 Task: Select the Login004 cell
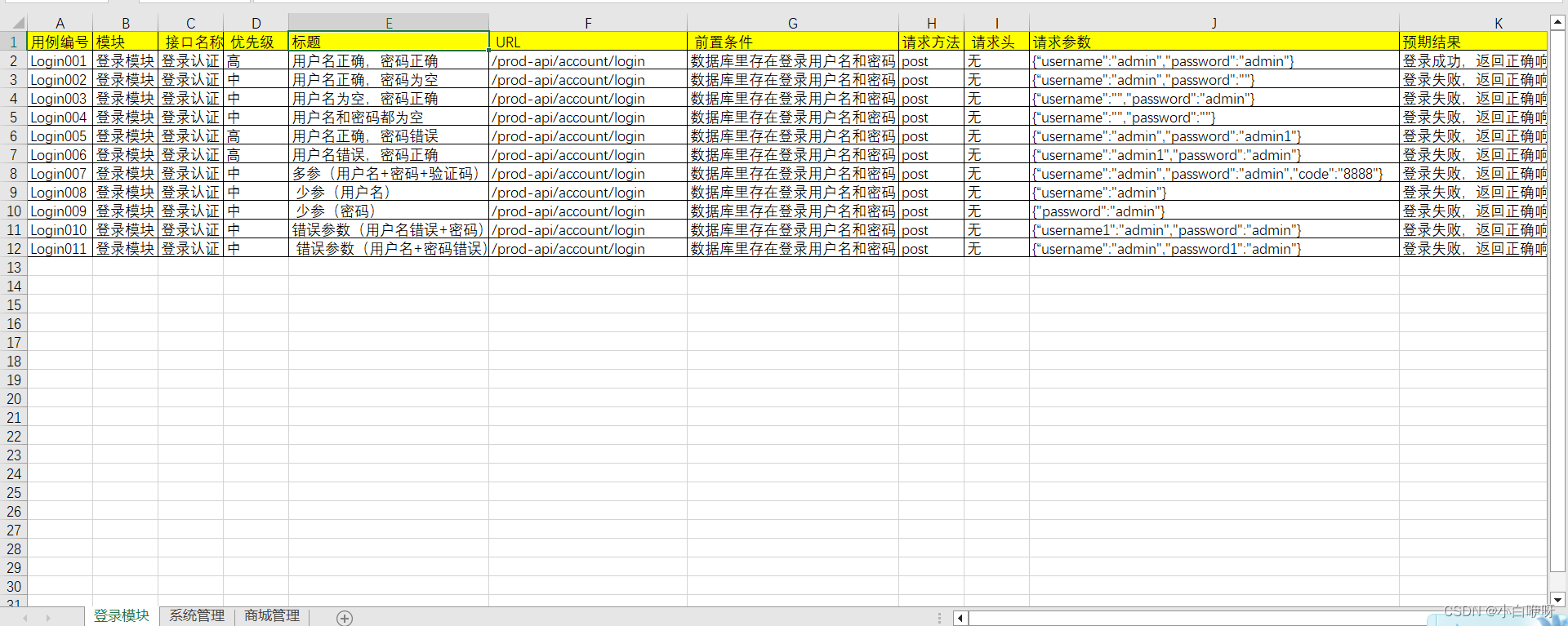click(x=60, y=117)
